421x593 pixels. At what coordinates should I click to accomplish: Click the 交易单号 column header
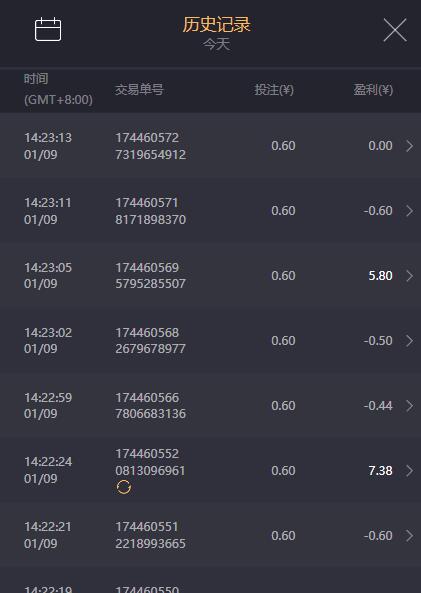139,90
